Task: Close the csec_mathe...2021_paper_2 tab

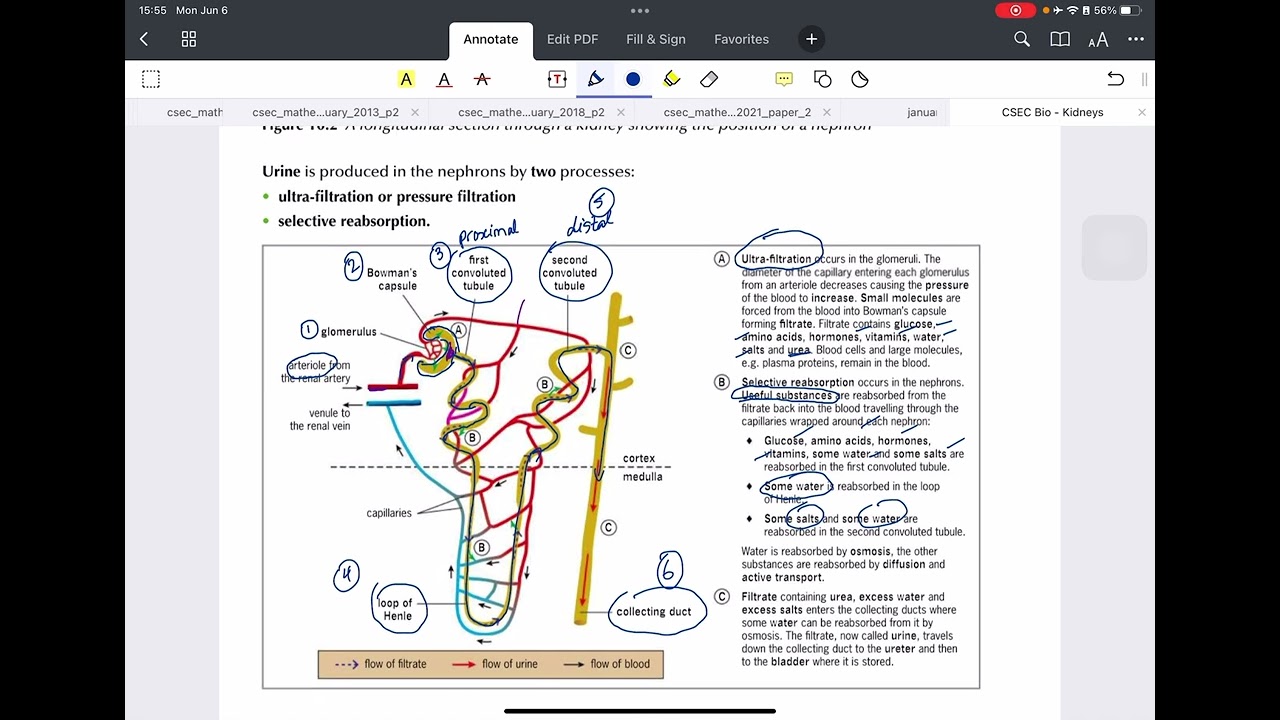Action: click(x=827, y=112)
